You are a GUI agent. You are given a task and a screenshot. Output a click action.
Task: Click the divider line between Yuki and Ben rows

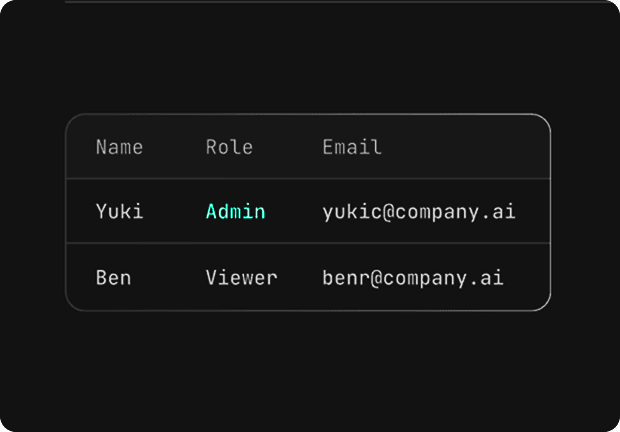point(308,243)
